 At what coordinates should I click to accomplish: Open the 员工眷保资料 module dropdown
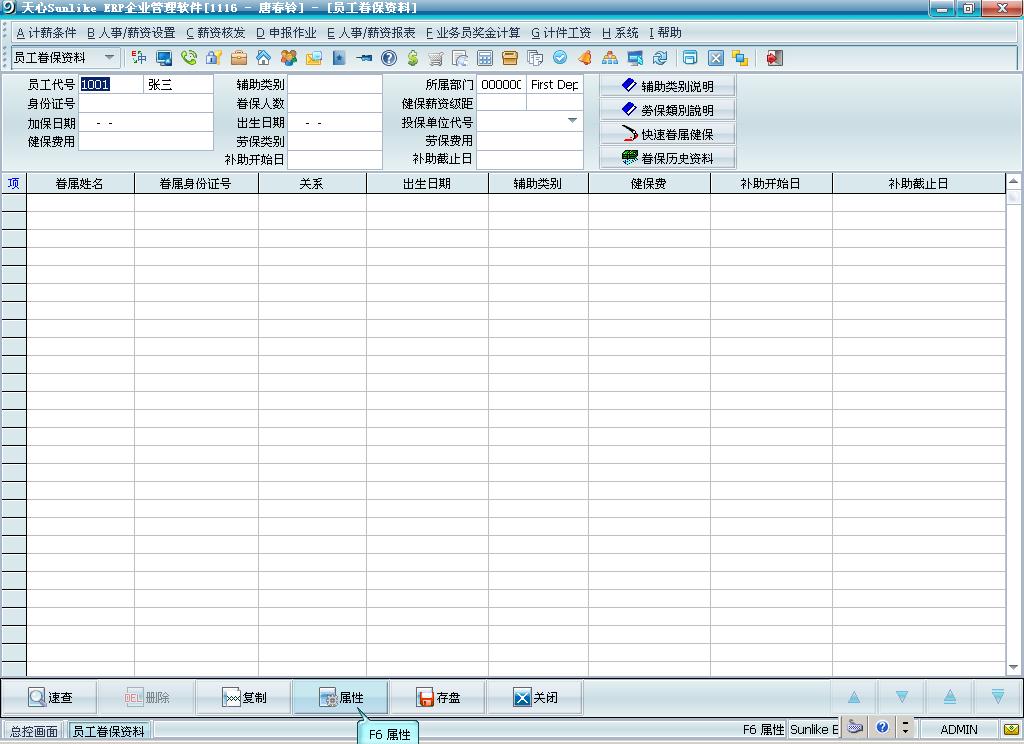pyautogui.click(x=109, y=58)
